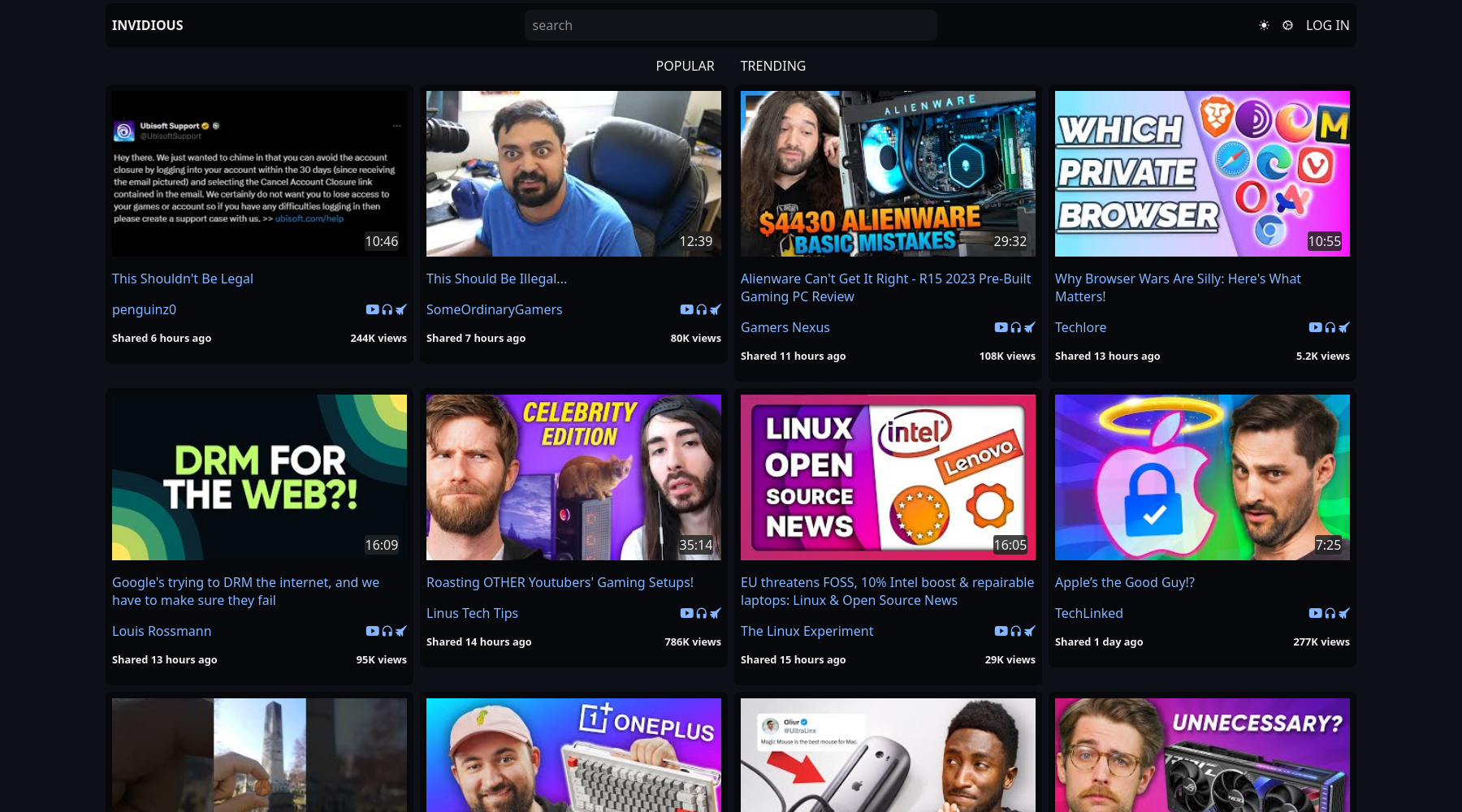Switch to the Trending tab
1462x812 pixels.
[x=772, y=66]
